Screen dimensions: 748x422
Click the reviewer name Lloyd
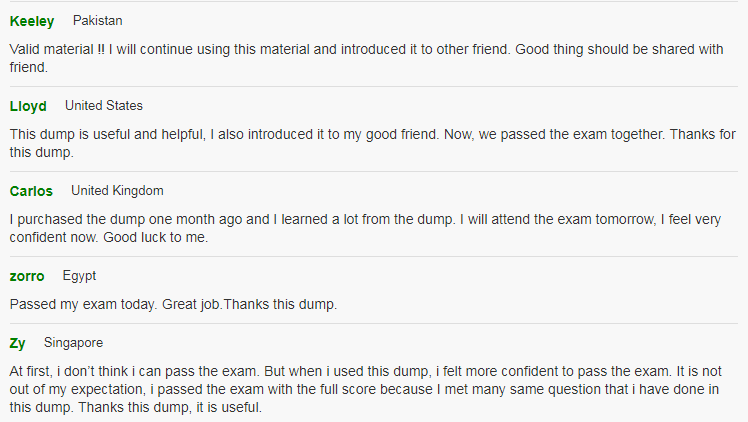[x=28, y=106]
